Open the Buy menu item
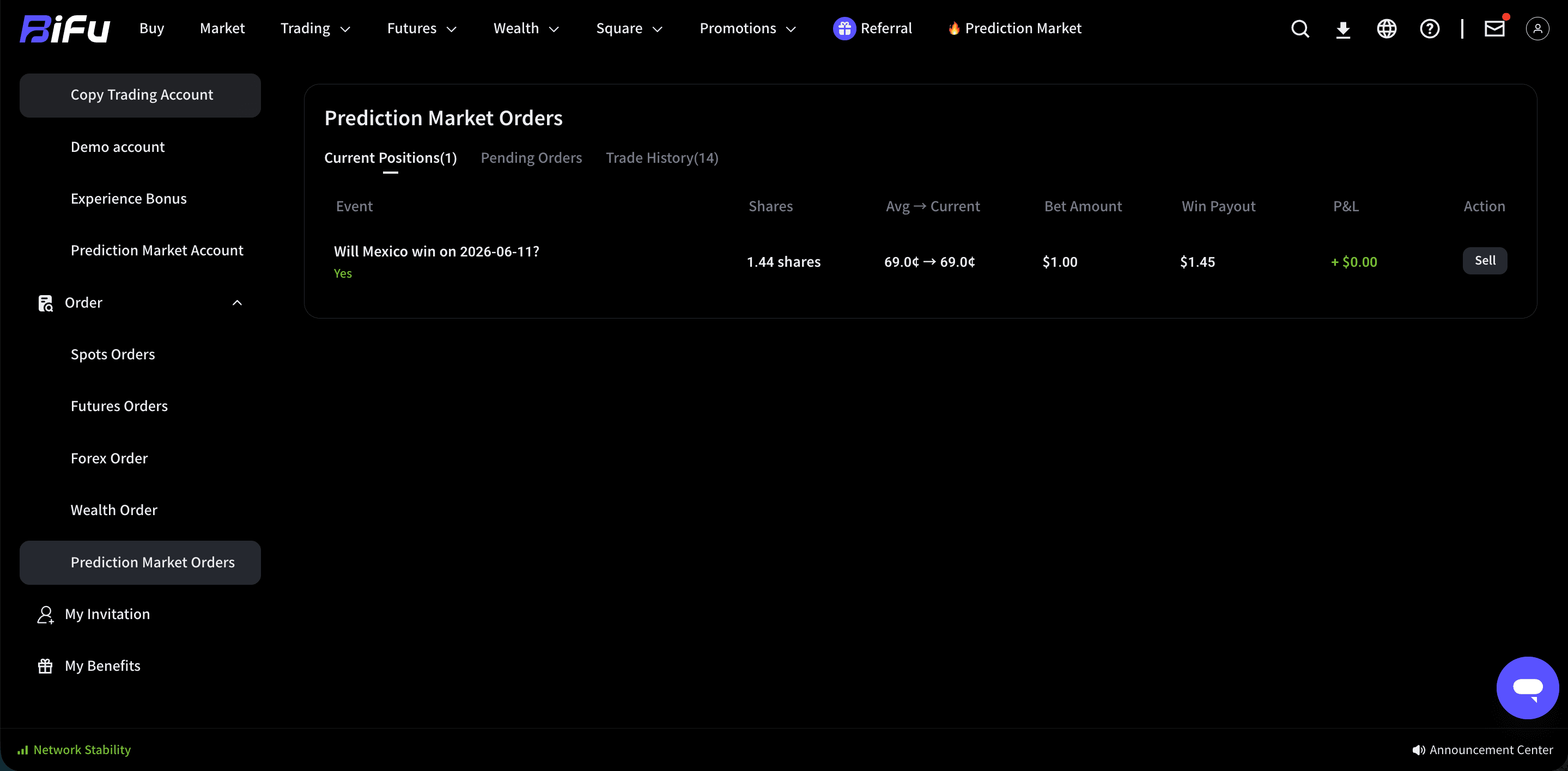This screenshot has height=771, width=1568. pyautogui.click(x=151, y=29)
